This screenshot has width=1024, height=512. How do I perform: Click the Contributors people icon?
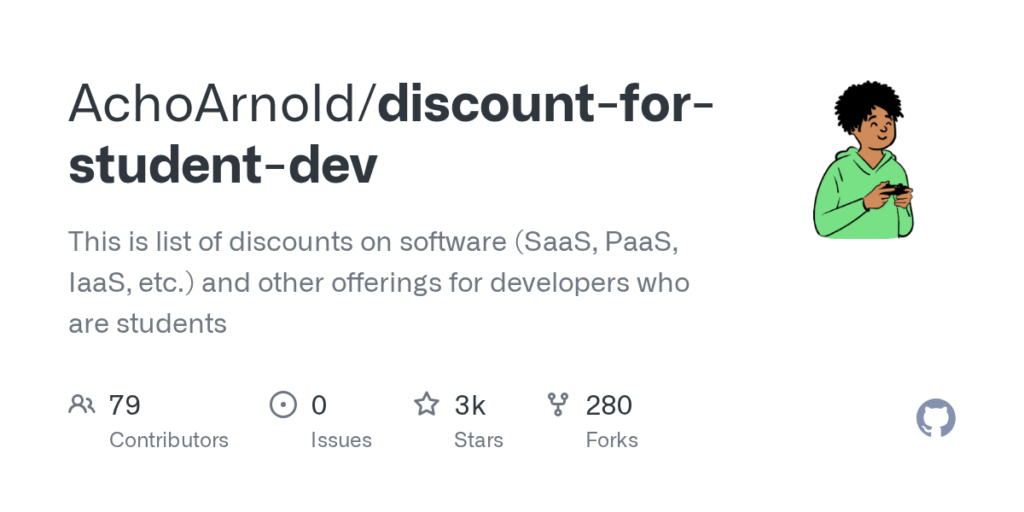pyautogui.click(x=81, y=404)
